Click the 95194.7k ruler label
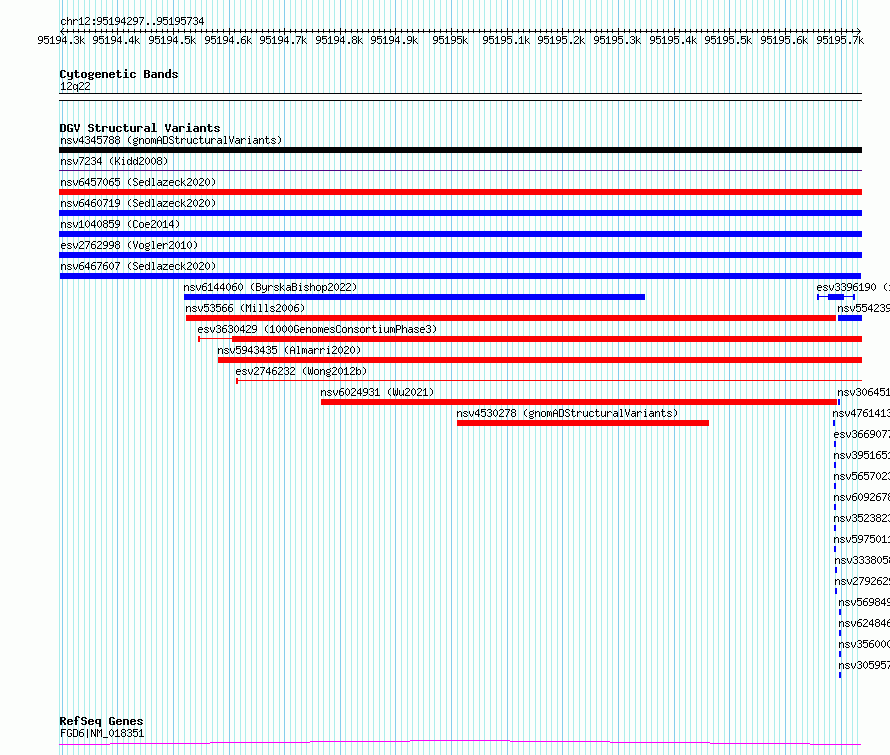The height and width of the screenshot is (755, 890). coord(283,40)
